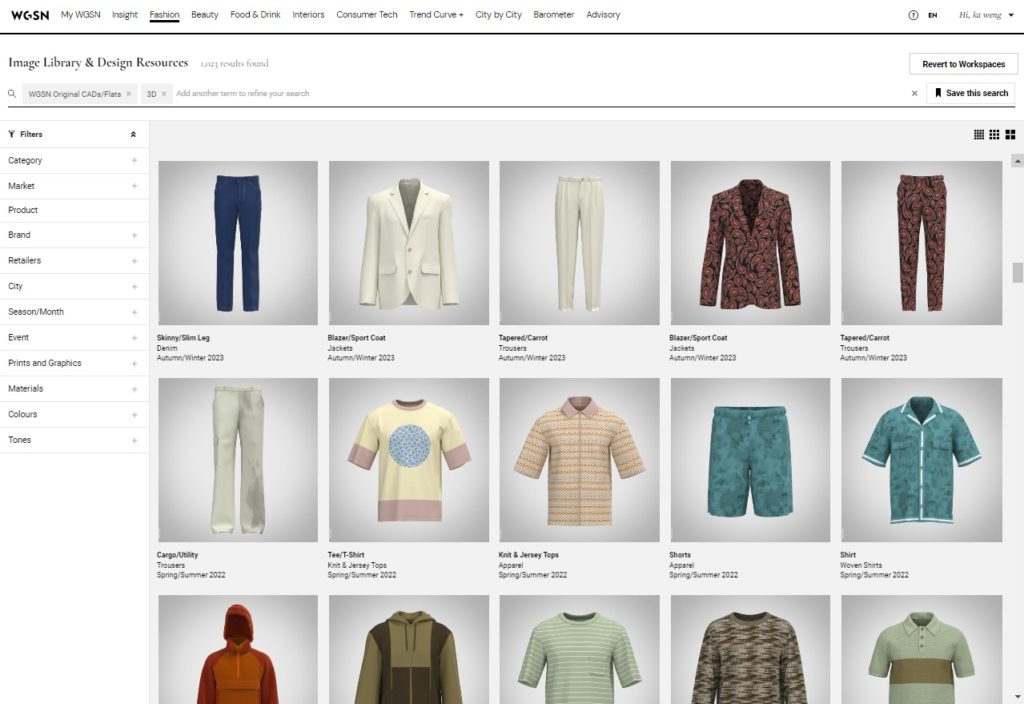1024x704 pixels.
Task: Open the Interiors section
Action: [x=308, y=14]
